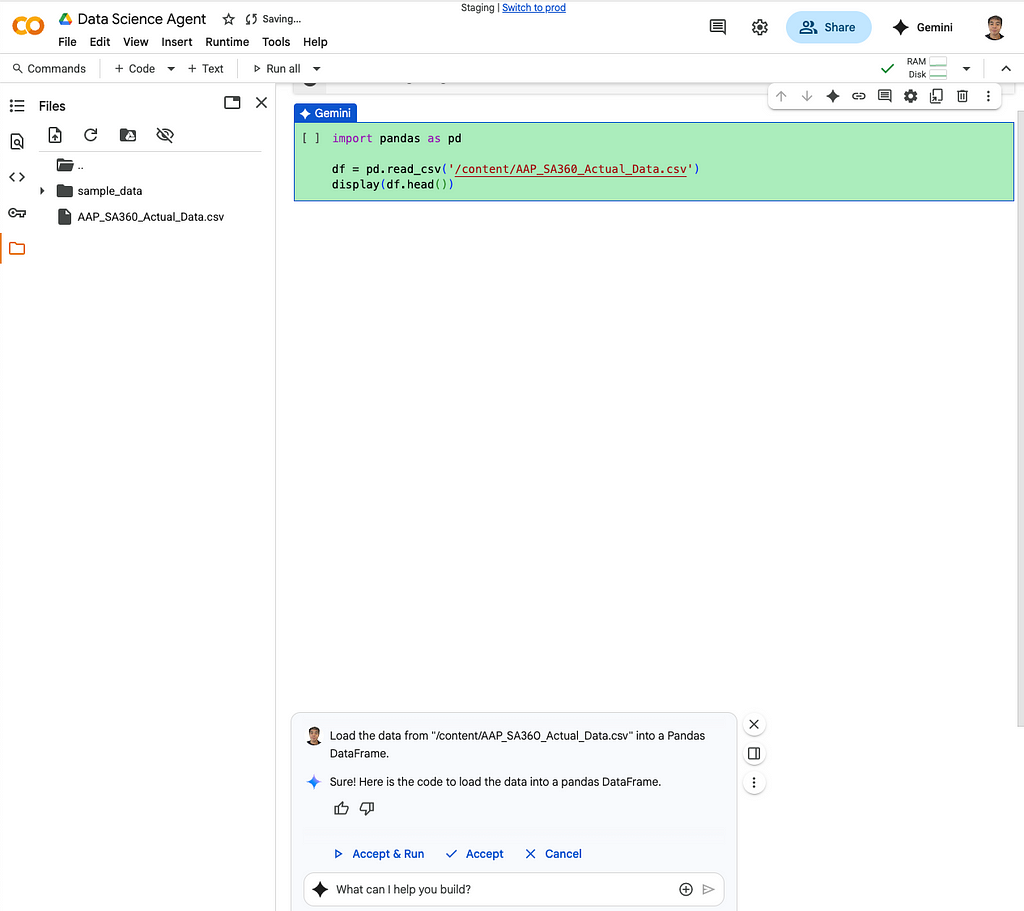Mirror cell in tab
This screenshot has width=1024, height=911.
tap(936, 97)
